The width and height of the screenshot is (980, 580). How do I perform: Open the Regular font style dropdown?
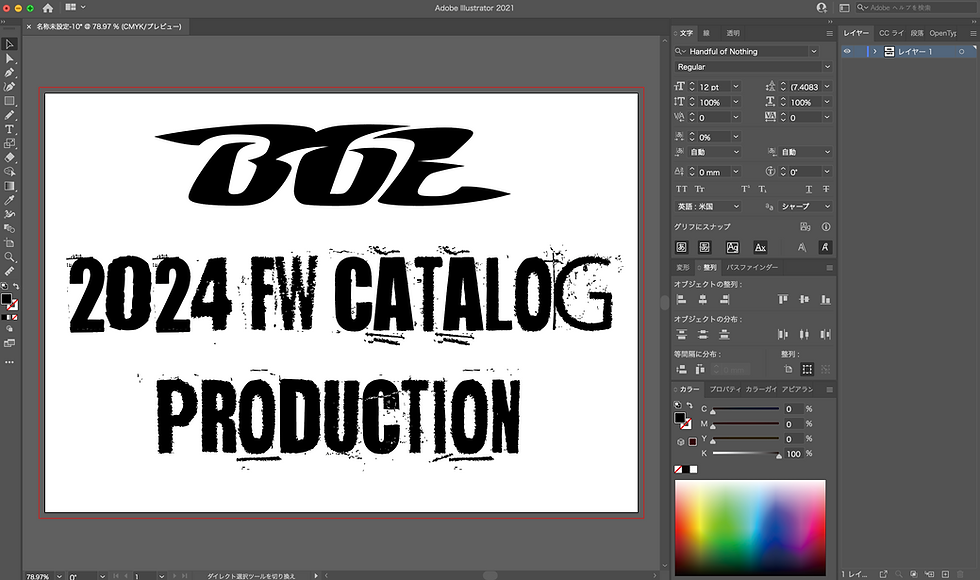[x=828, y=67]
